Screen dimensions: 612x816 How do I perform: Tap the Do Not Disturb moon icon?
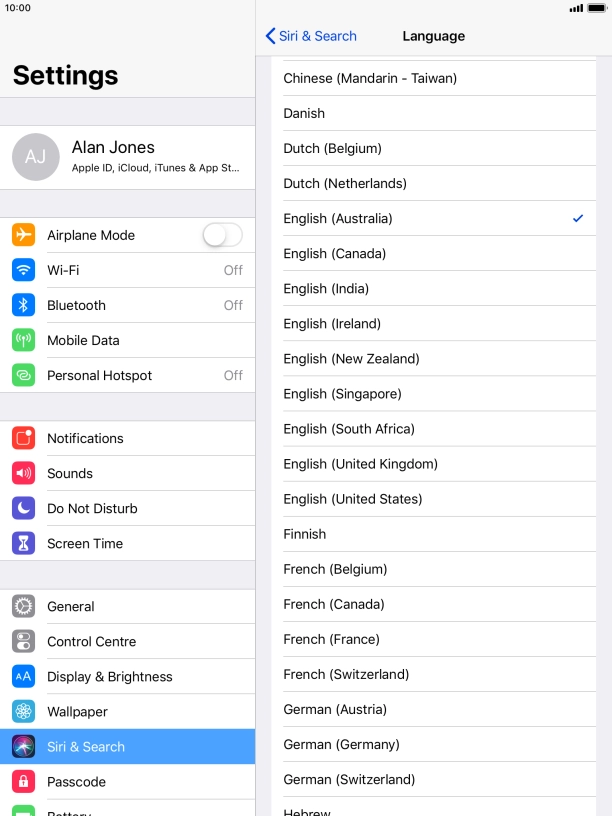[x=23, y=508]
